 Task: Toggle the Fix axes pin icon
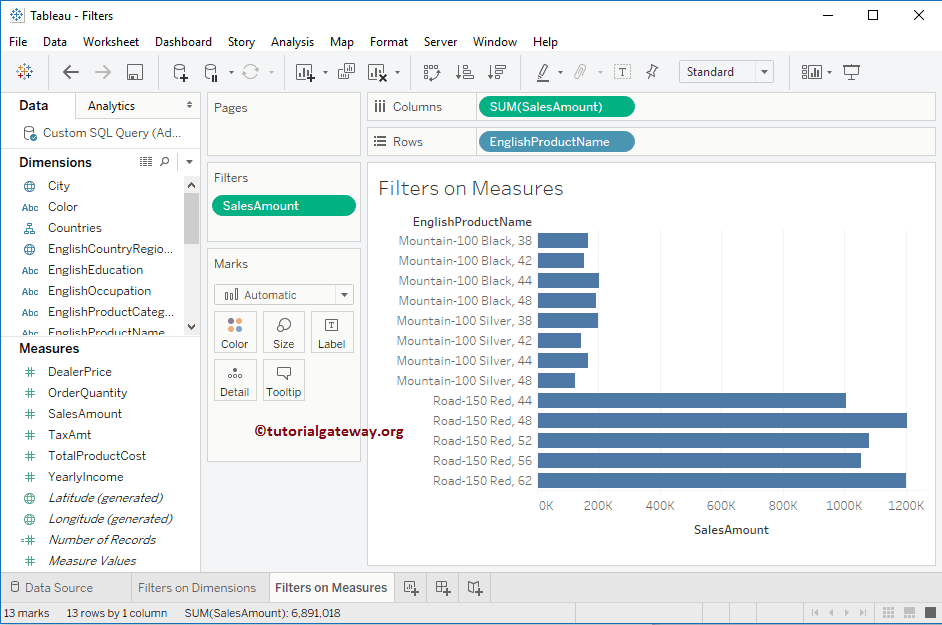(652, 72)
